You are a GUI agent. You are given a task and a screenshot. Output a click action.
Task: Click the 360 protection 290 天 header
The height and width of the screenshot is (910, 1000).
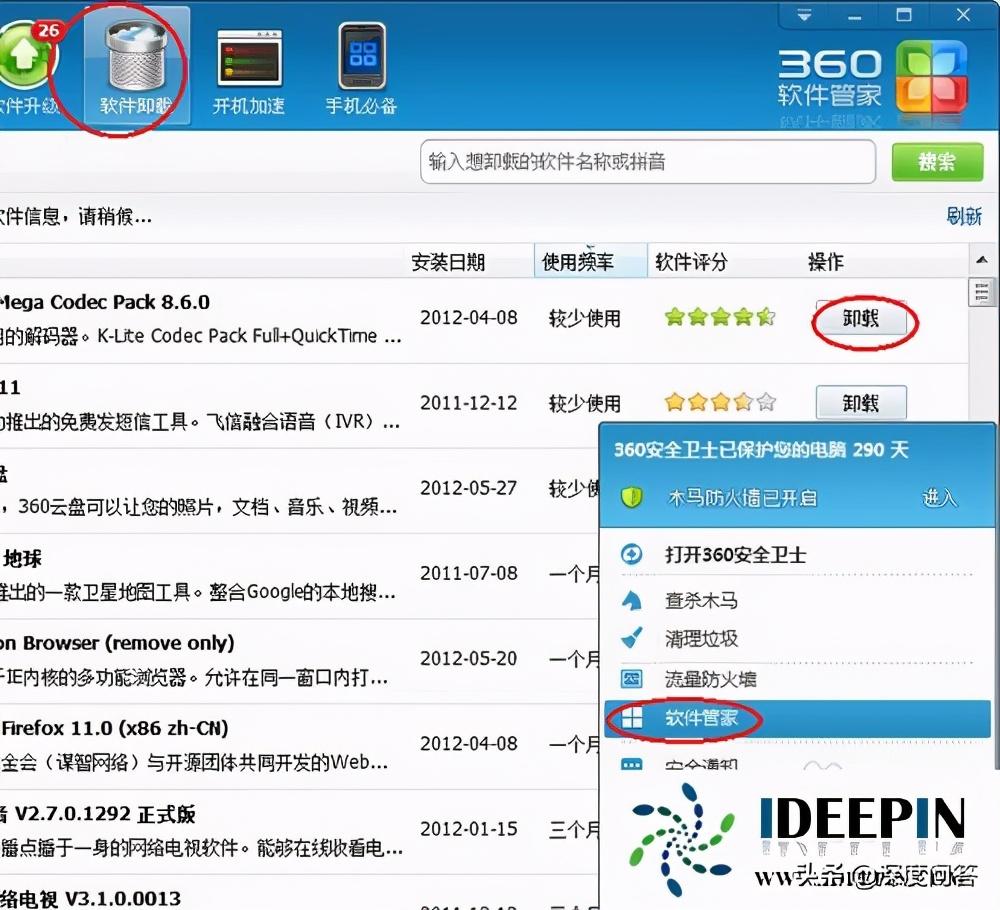pos(761,450)
